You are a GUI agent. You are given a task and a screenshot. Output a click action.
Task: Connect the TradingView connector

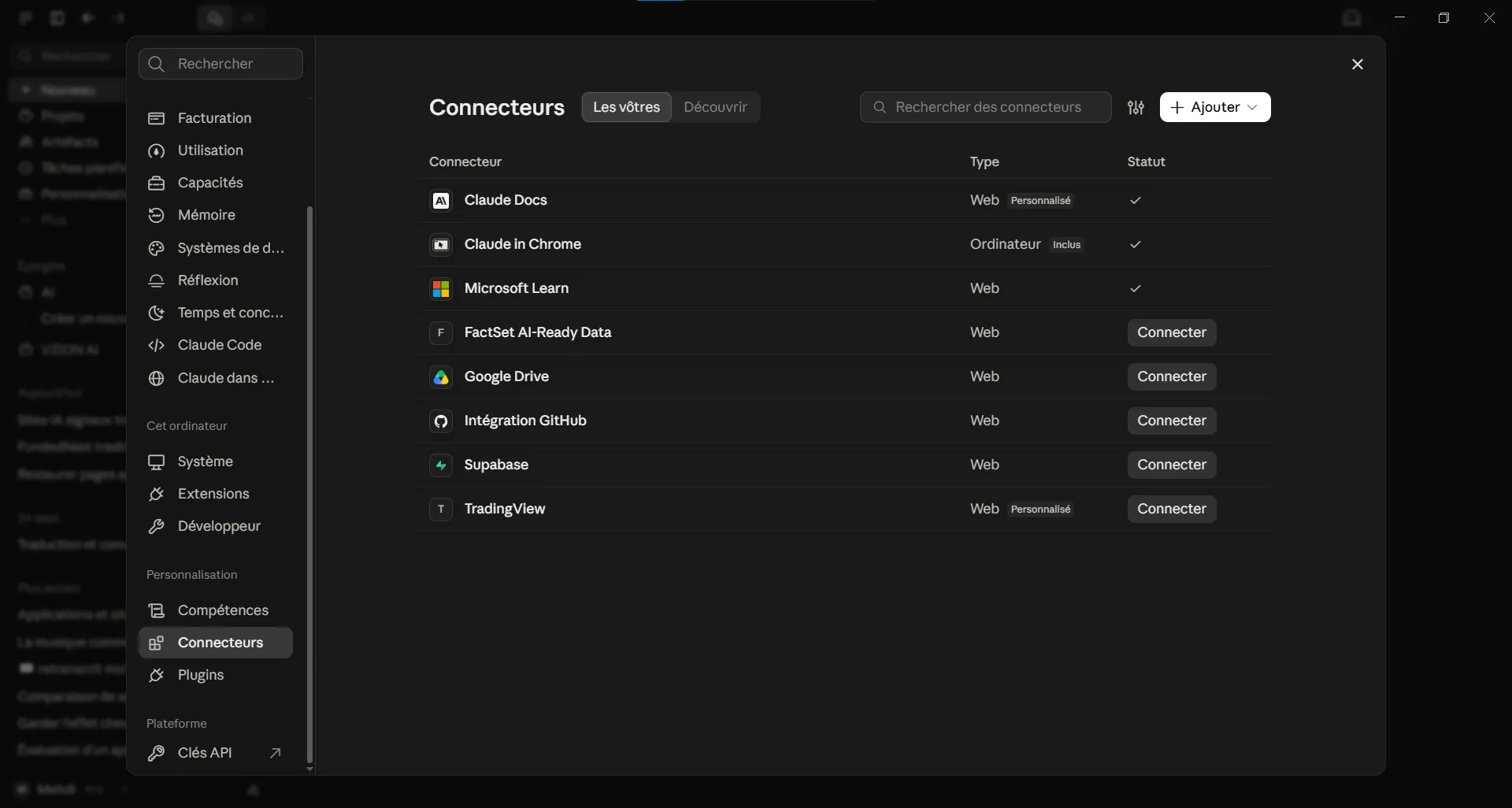click(x=1171, y=509)
